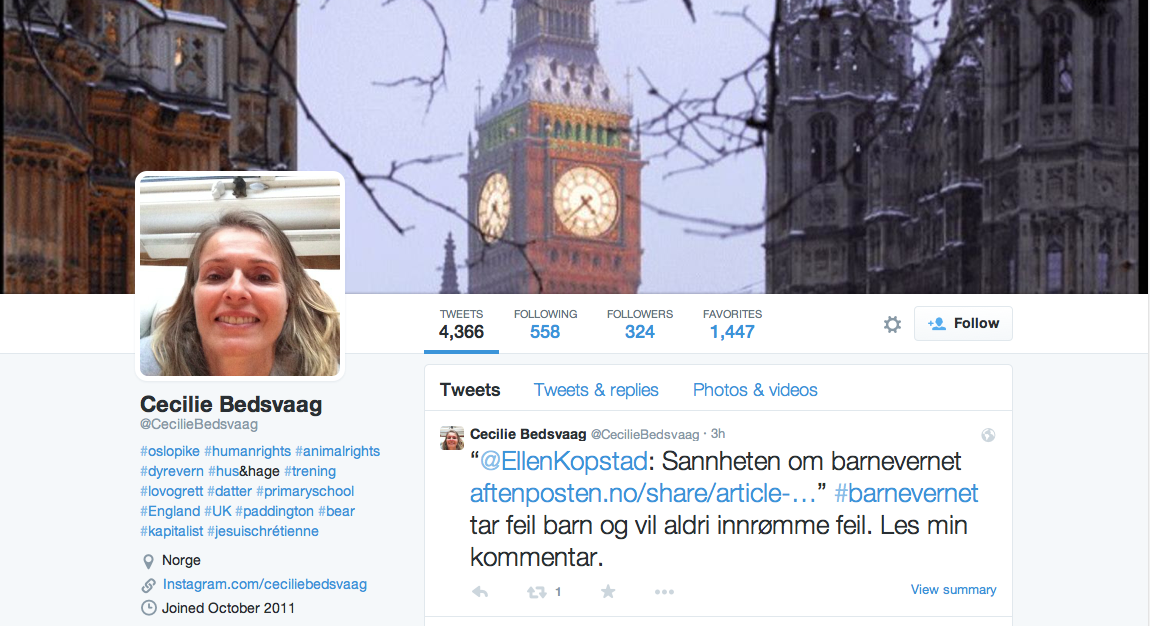1150x626 pixels.
Task: Select the Tweets tab
Action: pos(470,390)
